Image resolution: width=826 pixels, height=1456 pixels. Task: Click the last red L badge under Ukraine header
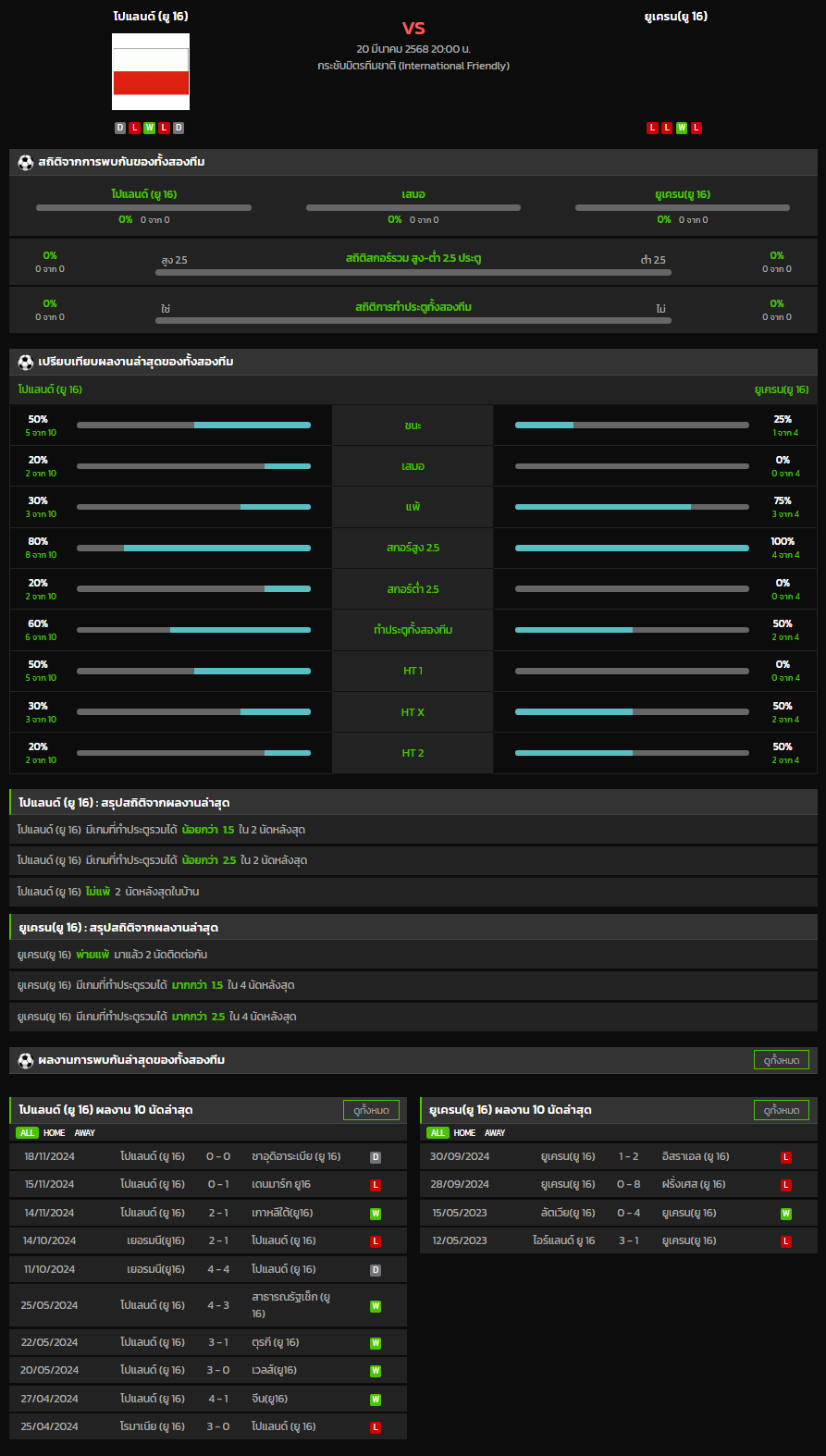[697, 128]
